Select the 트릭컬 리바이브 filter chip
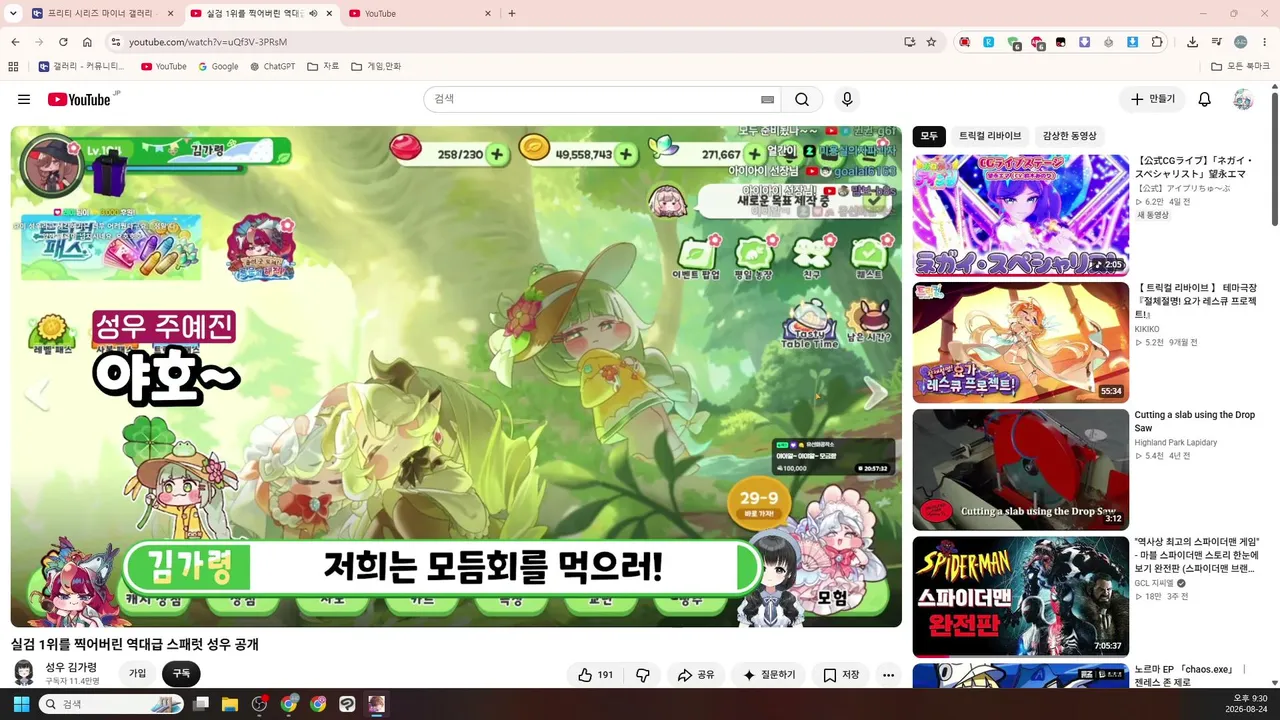Image resolution: width=1280 pixels, height=720 pixels. click(x=990, y=136)
